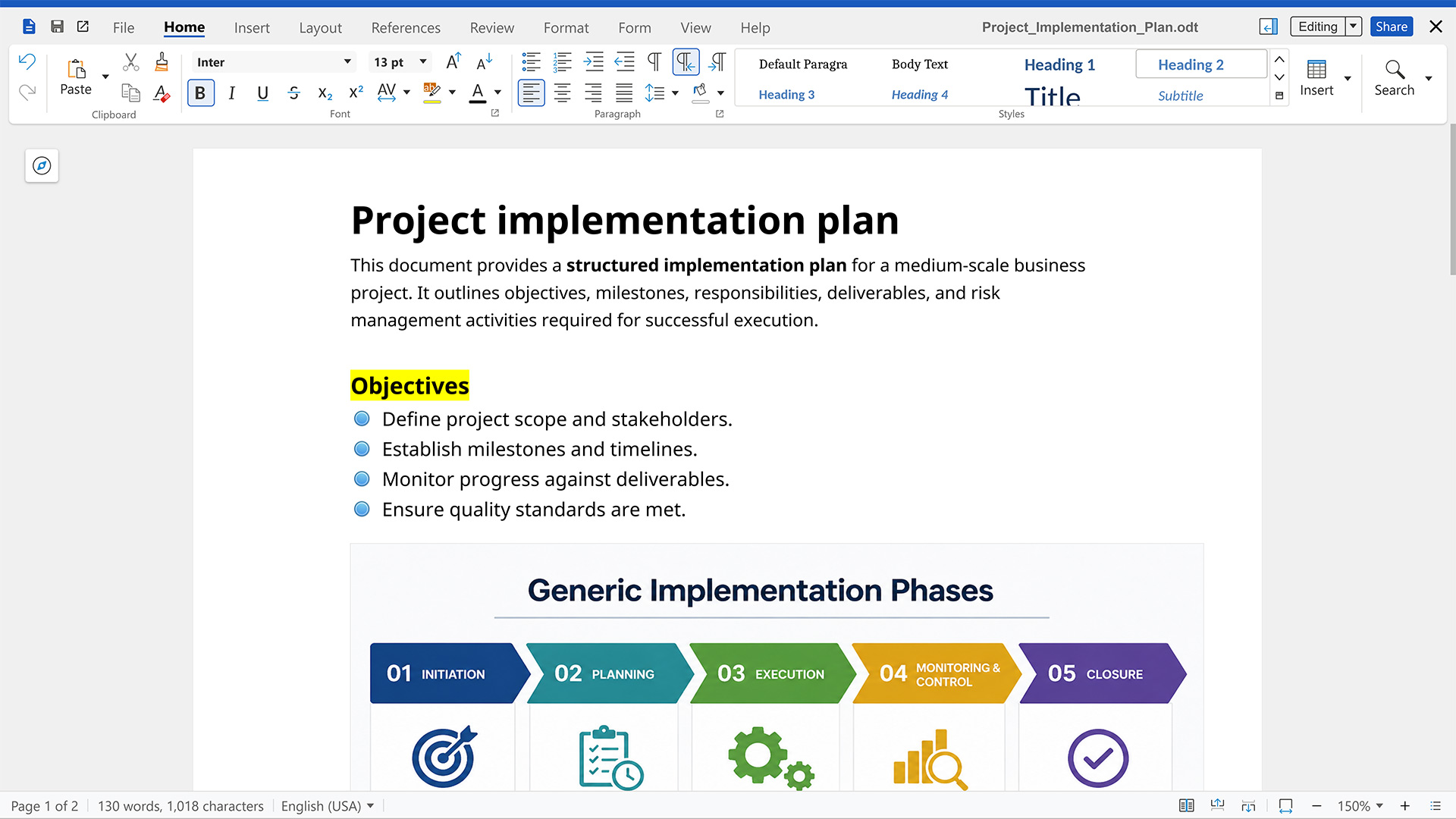Screen dimensions: 1456x819
Task: Click the highlighting color marker swatch
Action: tap(431, 93)
